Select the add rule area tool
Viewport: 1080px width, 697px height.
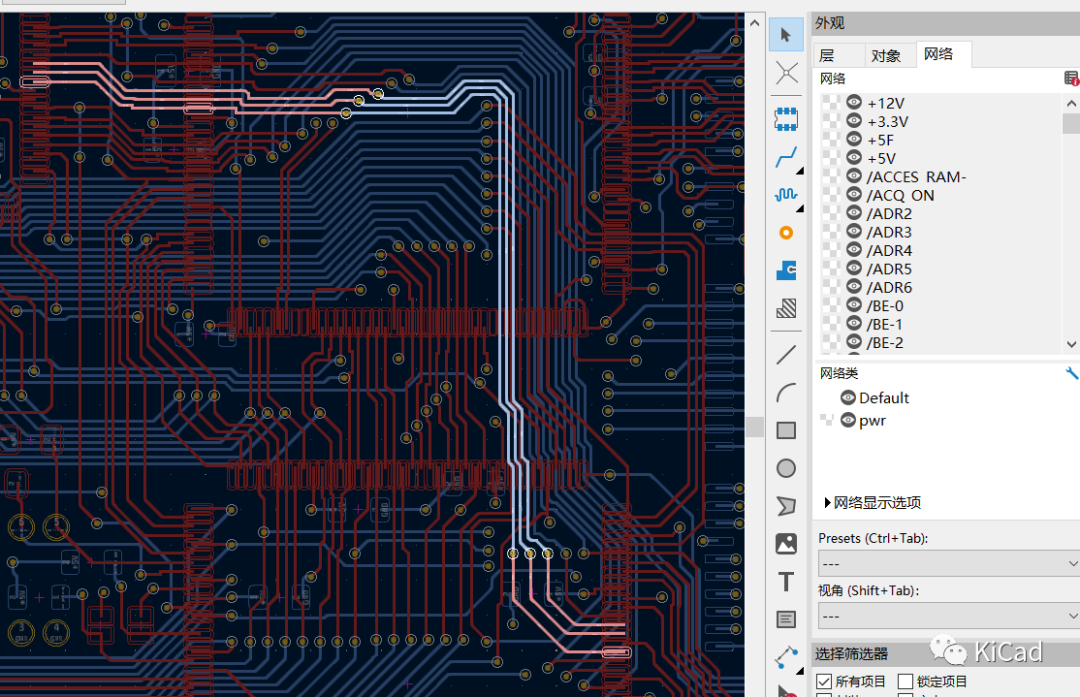[786, 308]
